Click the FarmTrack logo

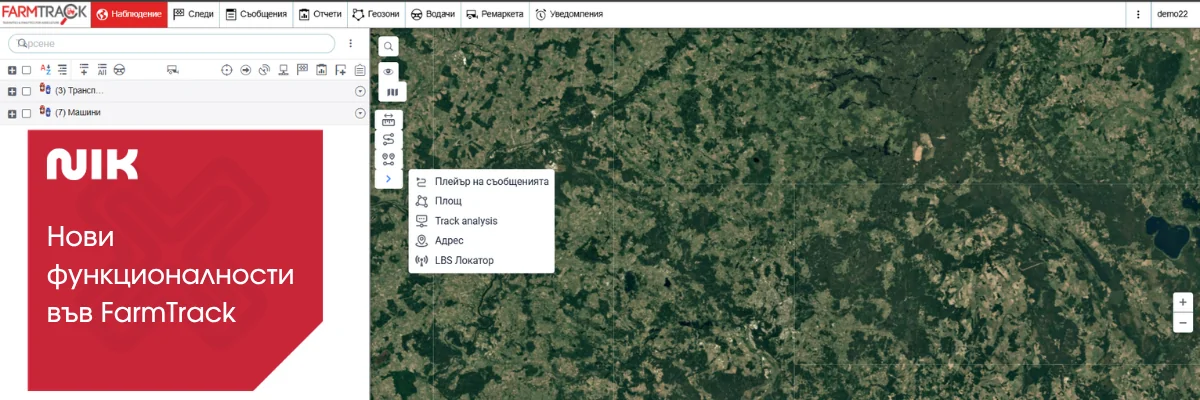45,14
